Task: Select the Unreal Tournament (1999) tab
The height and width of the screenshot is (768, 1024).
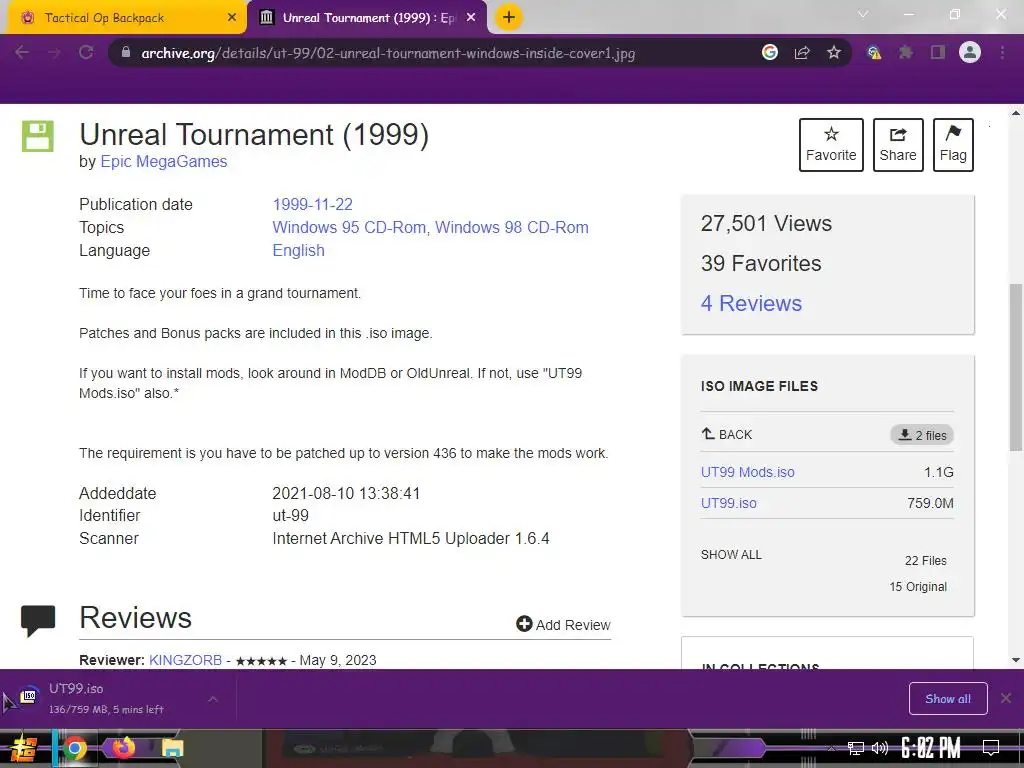Action: point(368,18)
